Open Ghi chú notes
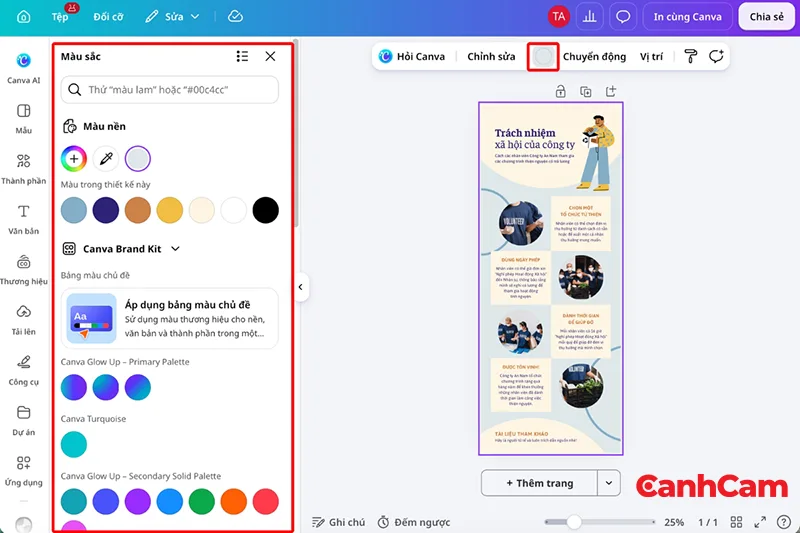 [x=339, y=522]
